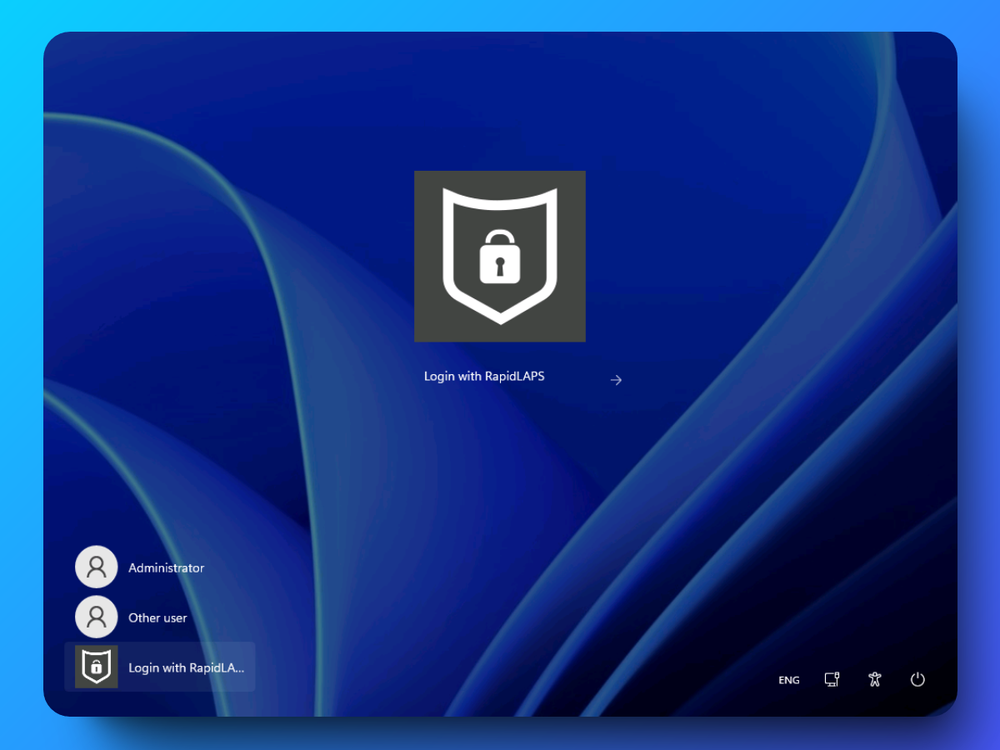1000x750 pixels.
Task: Click the truncated Login with RapidLA... label
Action: point(185,667)
